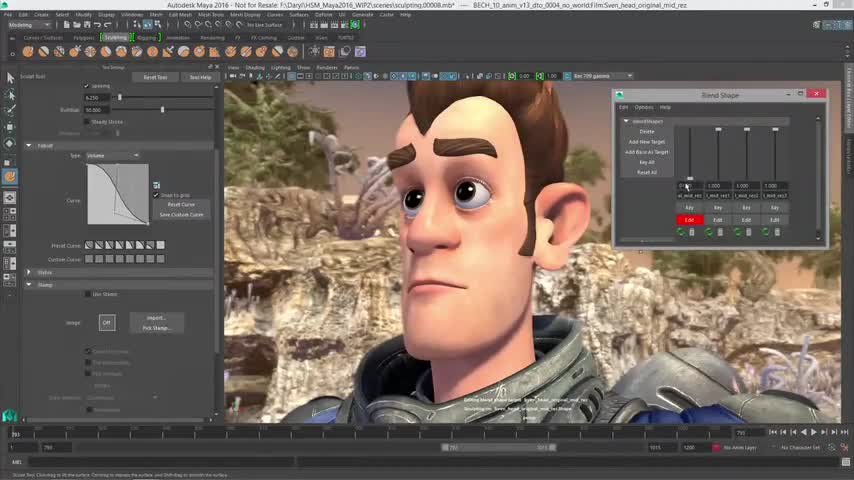Click the Tool Help button
Image resolution: width=854 pixels, height=480 pixels.
[x=200, y=77]
